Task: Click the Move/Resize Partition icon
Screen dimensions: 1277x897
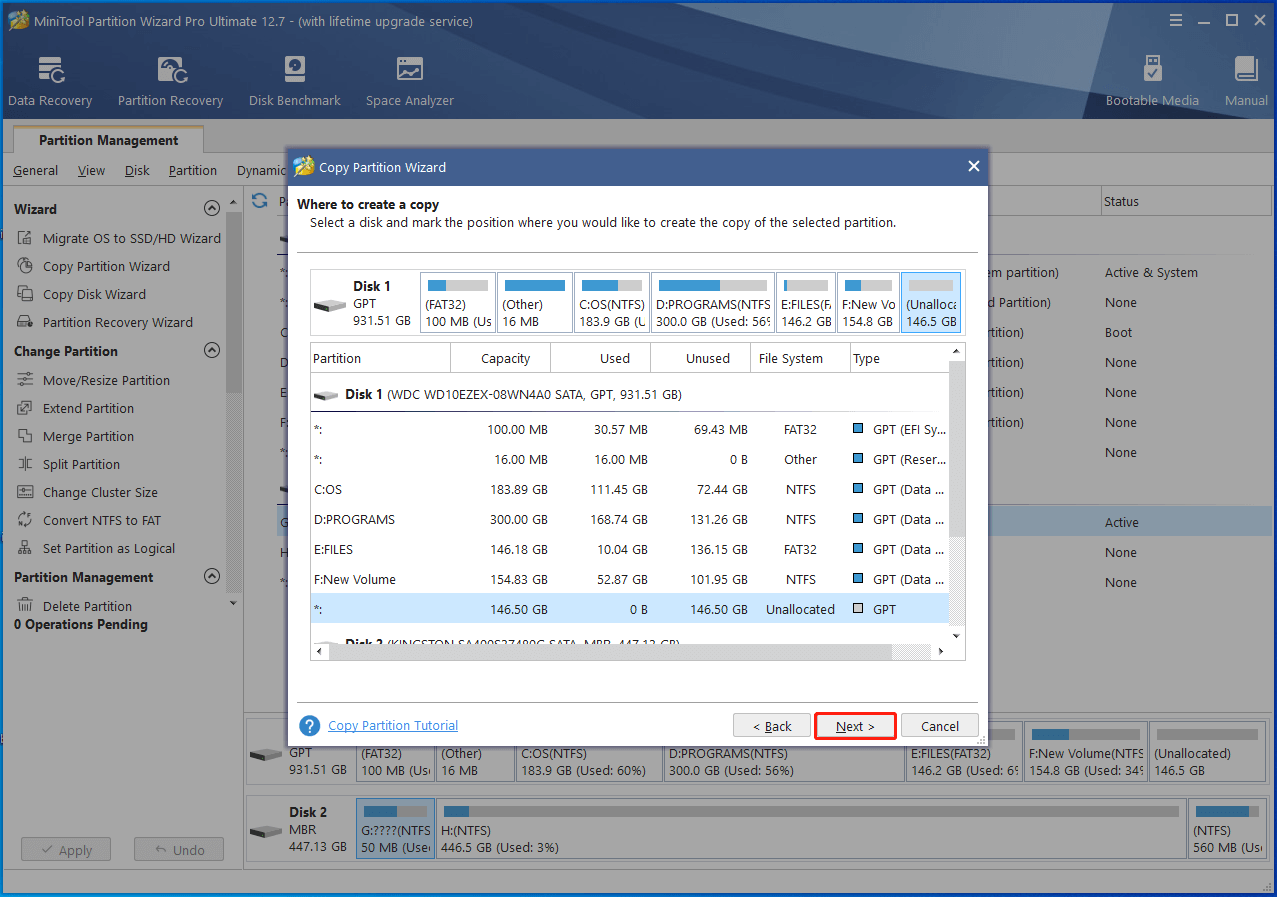Action: 25,380
